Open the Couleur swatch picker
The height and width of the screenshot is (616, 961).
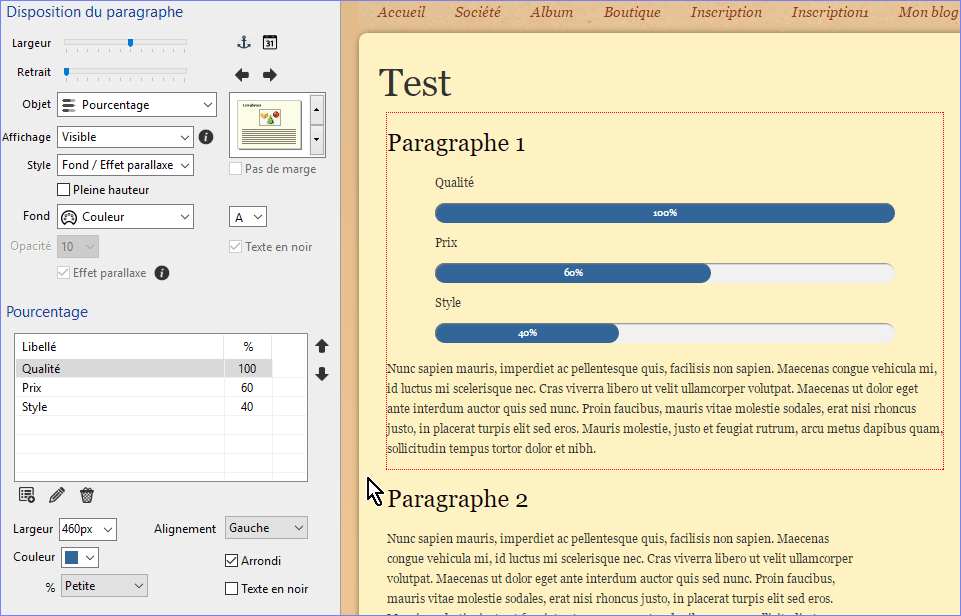[80, 557]
